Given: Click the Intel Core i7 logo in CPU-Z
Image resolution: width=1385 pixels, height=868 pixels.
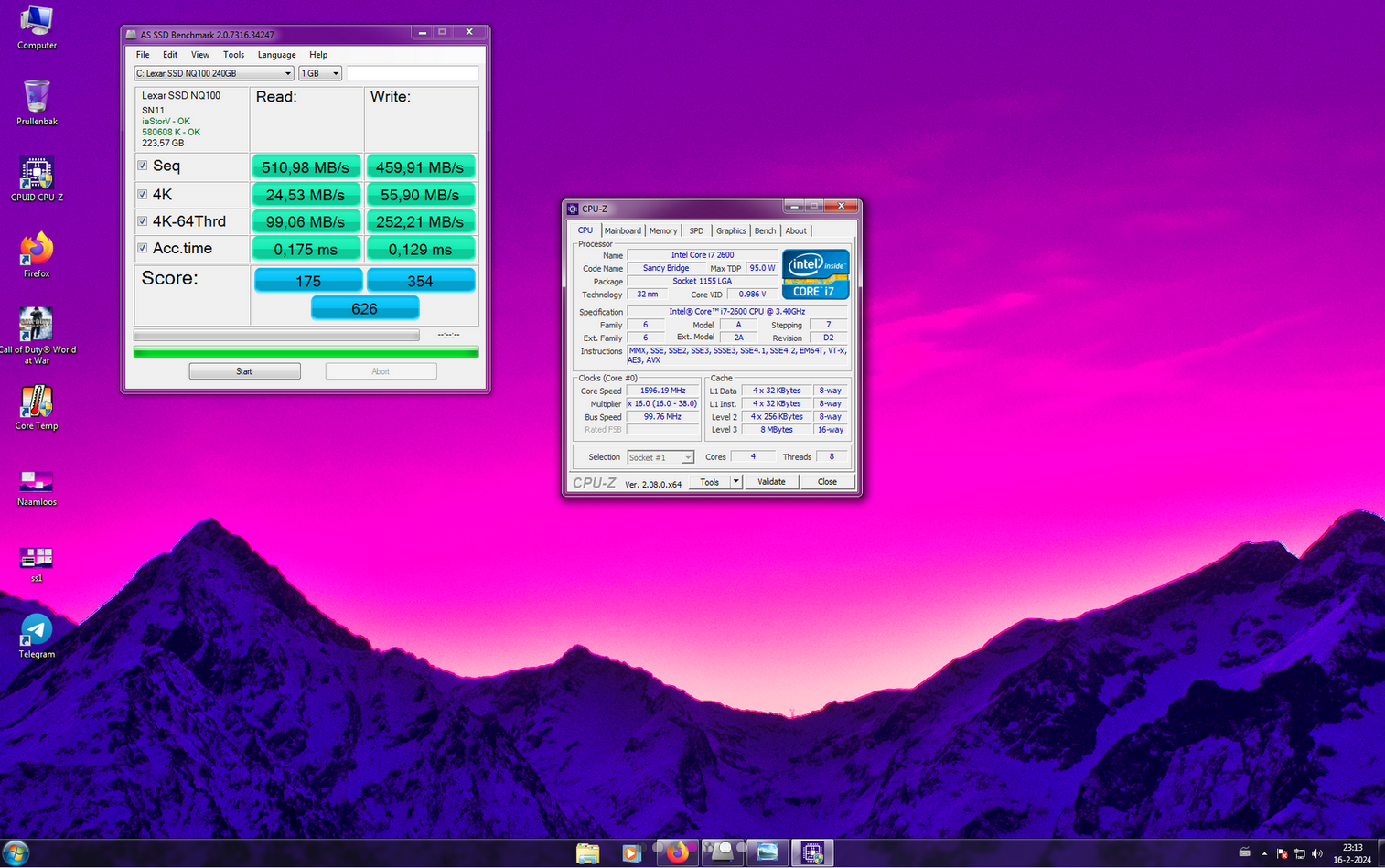Looking at the screenshot, I should click(x=815, y=274).
